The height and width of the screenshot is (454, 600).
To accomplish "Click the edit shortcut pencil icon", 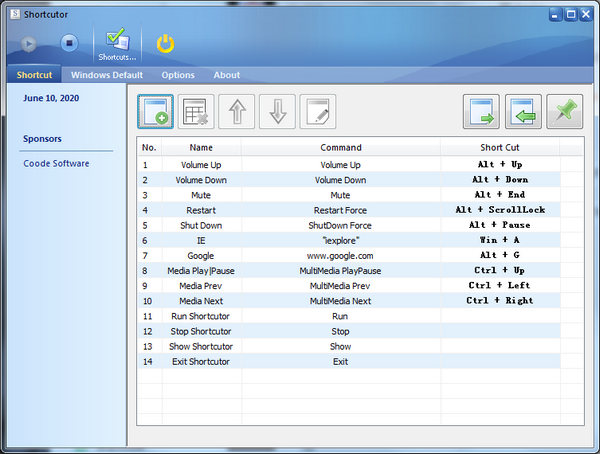I will pyautogui.click(x=317, y=112).
